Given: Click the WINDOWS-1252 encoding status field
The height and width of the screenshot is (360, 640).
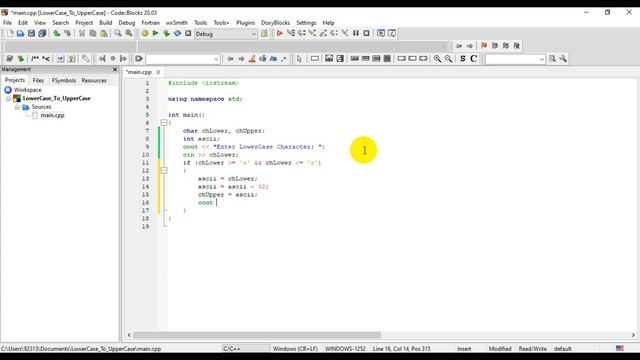Looking at the screenshot, I should [345, 349].
